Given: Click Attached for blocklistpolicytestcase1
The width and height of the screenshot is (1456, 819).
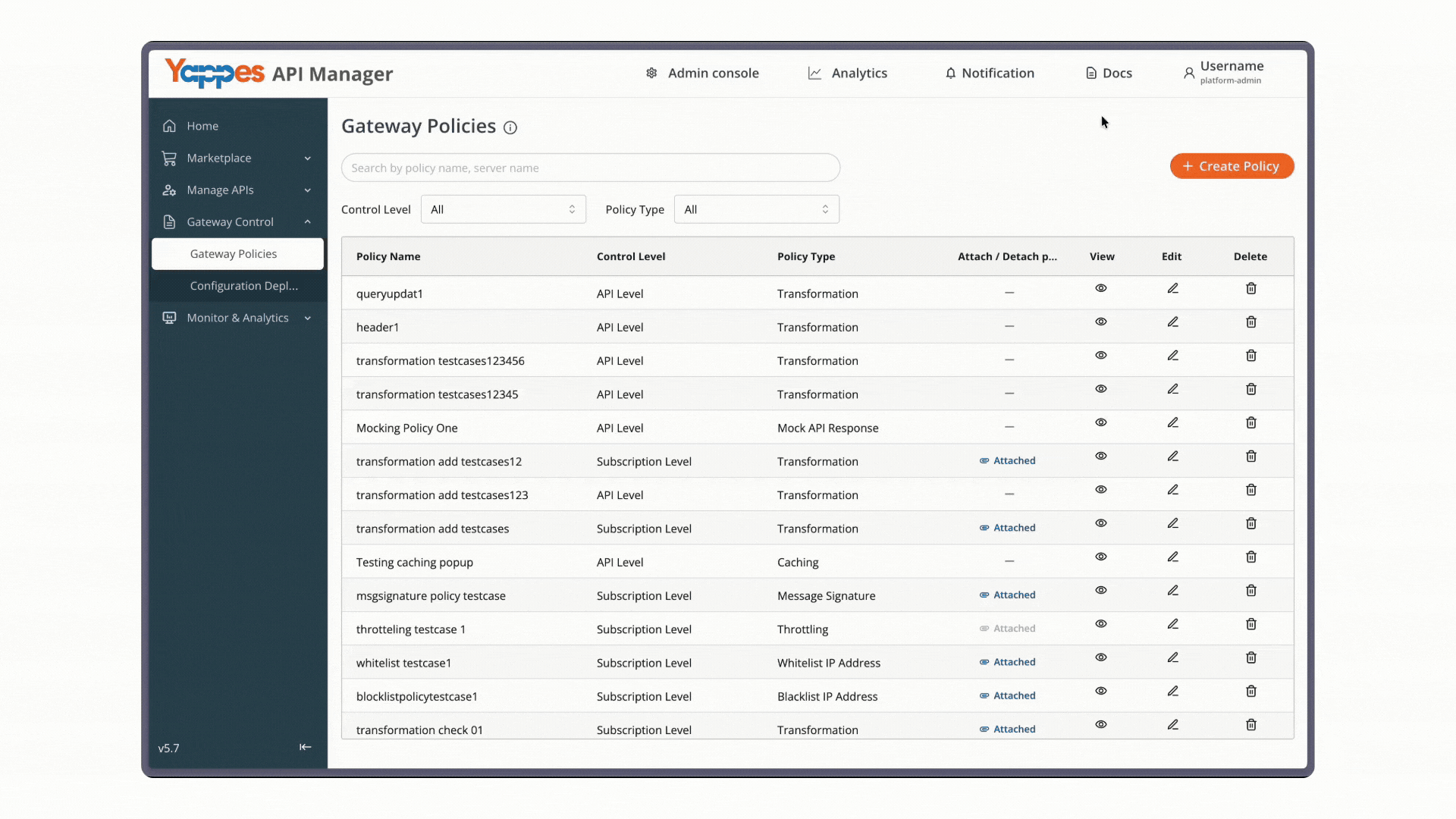Looking at the screenshot, I should (1007, 695).
